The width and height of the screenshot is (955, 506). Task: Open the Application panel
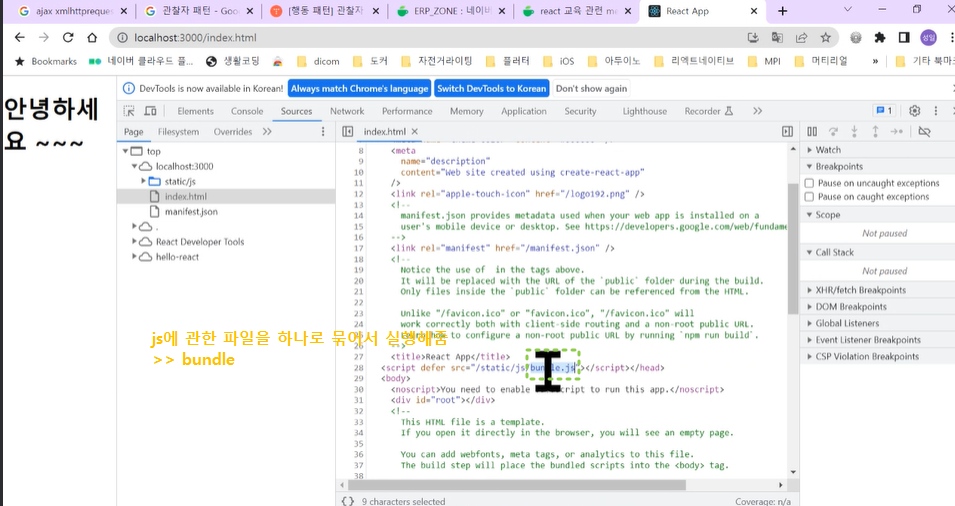(524, 111)
